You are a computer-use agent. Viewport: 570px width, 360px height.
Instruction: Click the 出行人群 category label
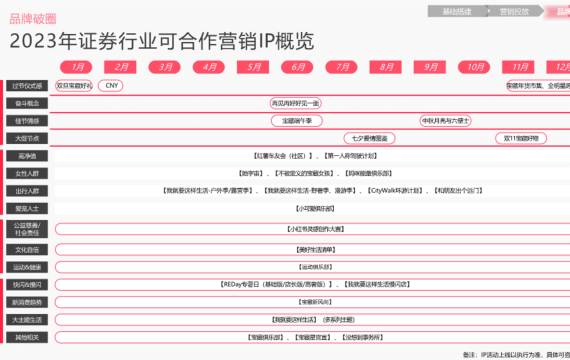pyautogui.click(x=27, y=191)
